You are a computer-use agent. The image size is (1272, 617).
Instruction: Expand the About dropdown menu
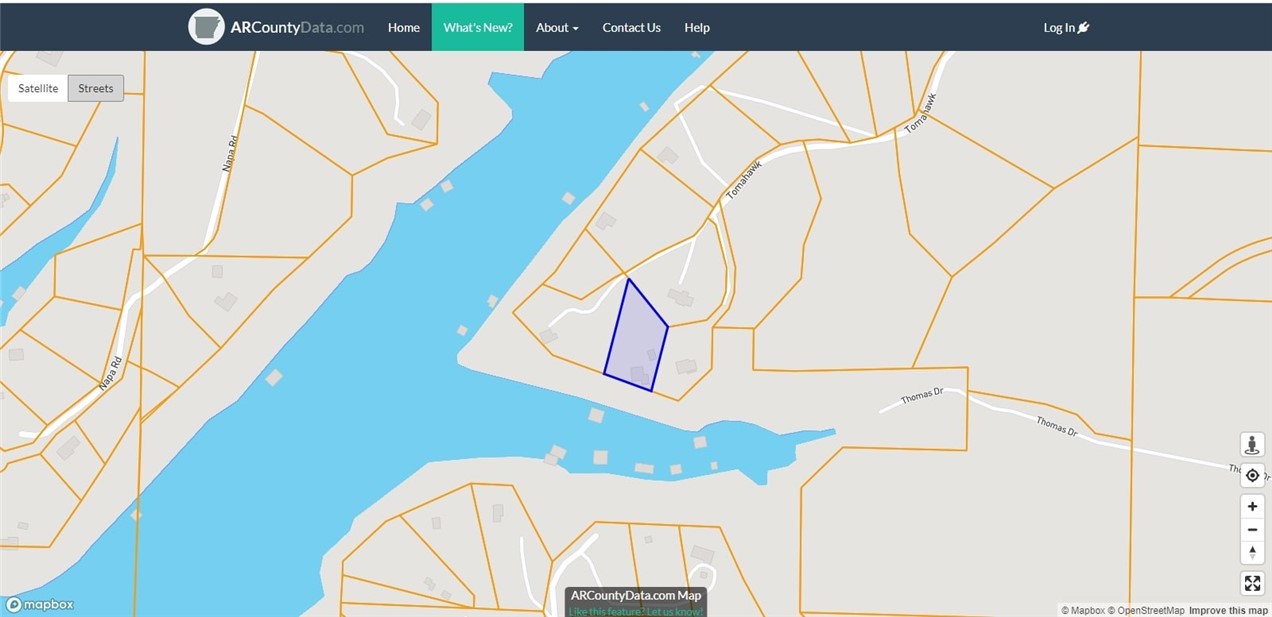[x=557, y=28]
